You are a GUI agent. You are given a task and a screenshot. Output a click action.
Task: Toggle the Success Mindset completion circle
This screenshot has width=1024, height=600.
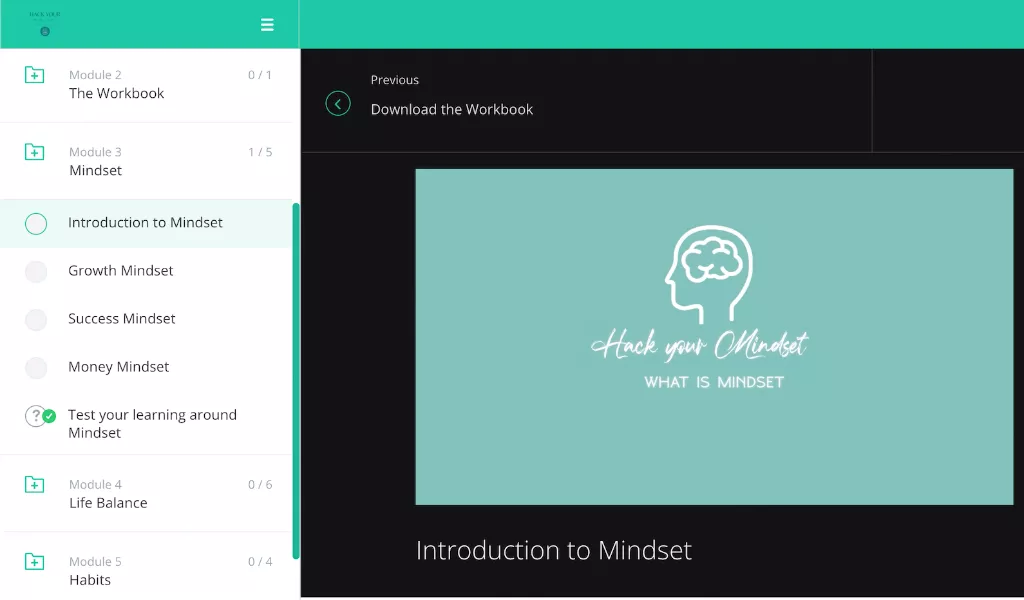pyautogui.click(x=36, y=320)
